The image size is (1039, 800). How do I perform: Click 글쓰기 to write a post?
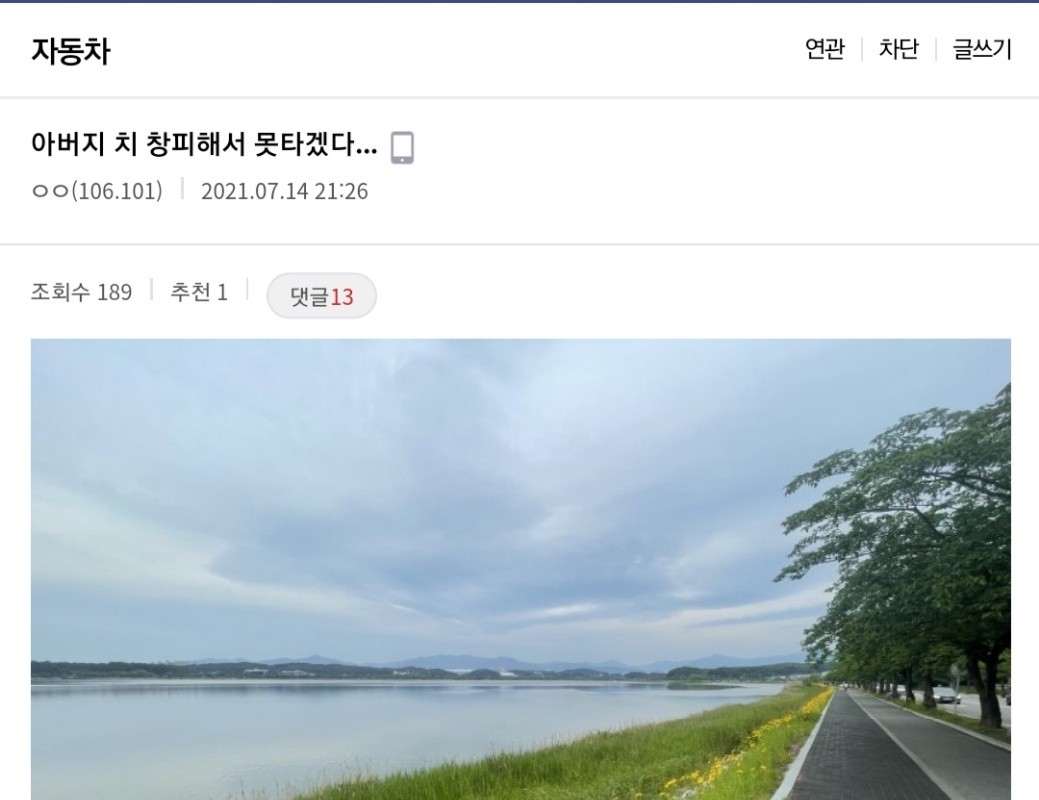tap(981, 49)
